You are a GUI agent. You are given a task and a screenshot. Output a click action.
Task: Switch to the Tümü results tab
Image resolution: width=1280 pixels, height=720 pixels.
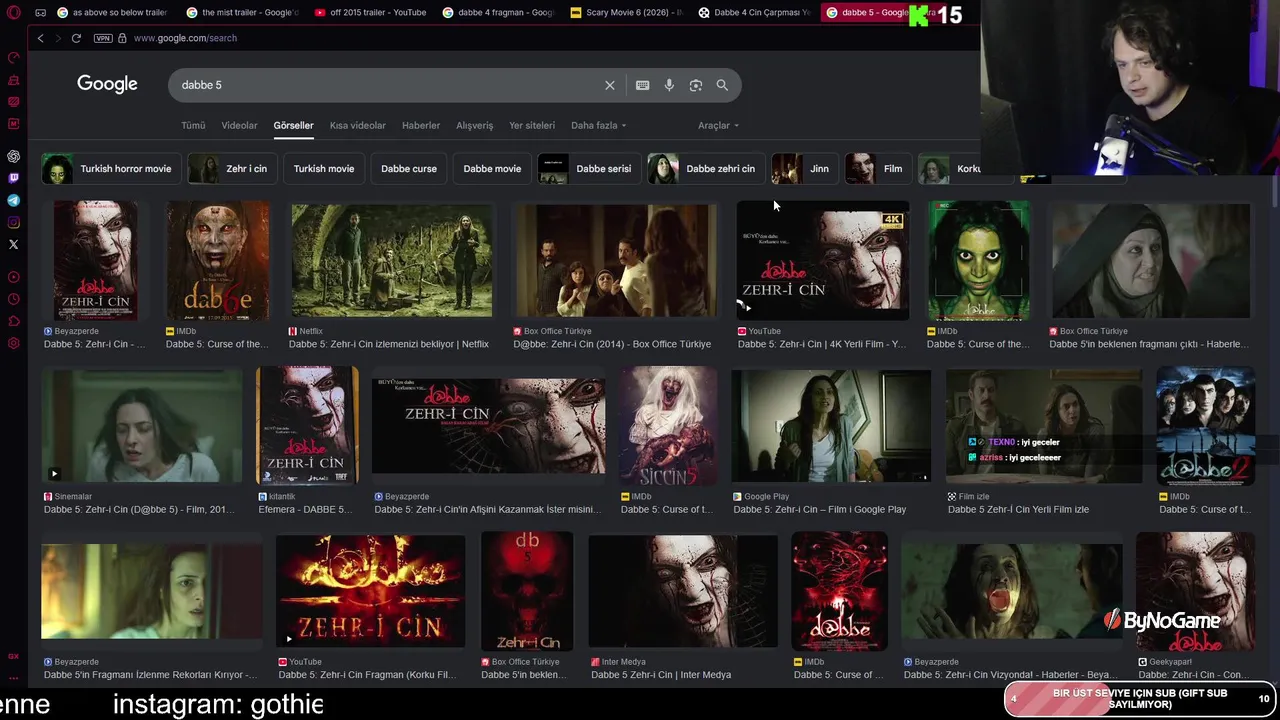(193, 125)
